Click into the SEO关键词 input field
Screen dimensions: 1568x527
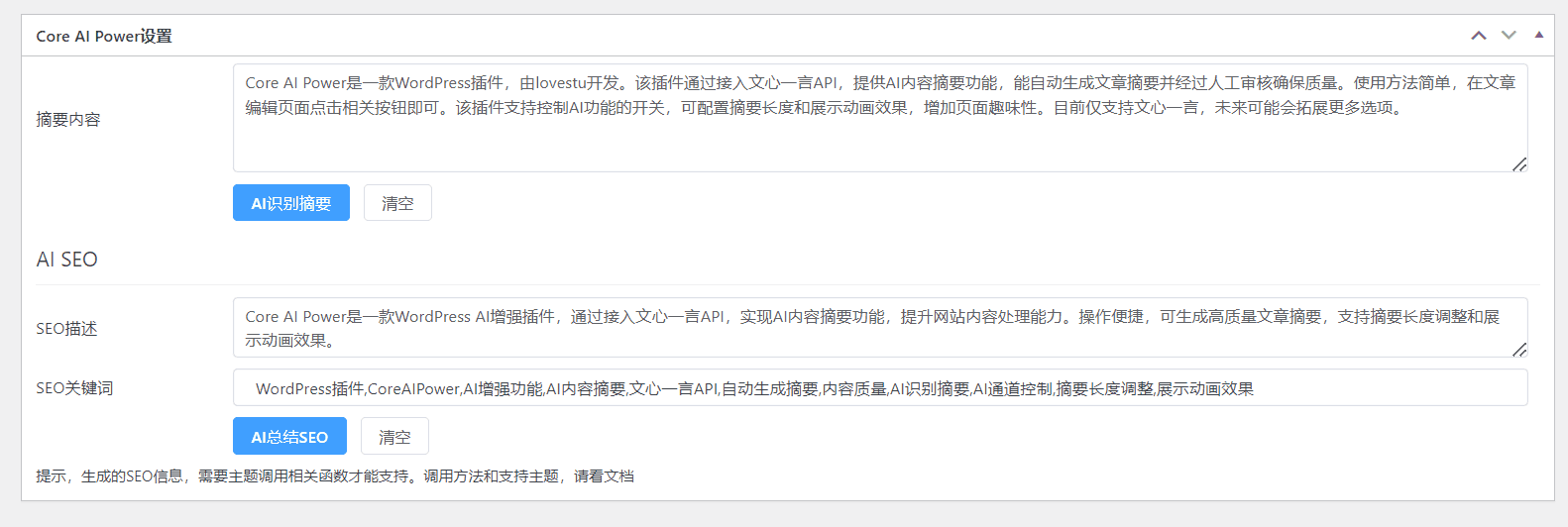(880, 388)
